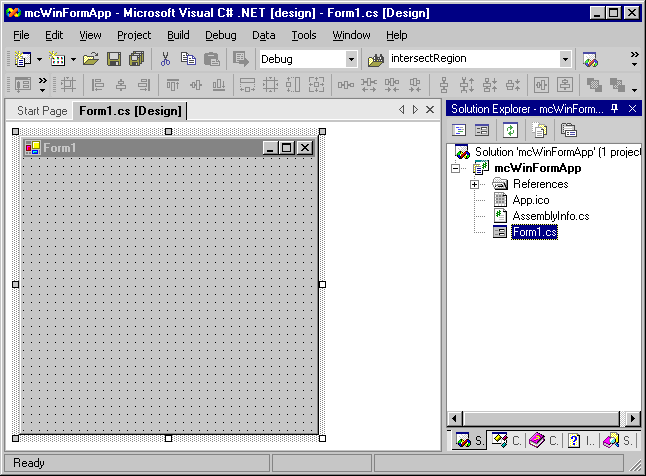Select Form1.cs in Solution Explorer
646x476 pixels.
[534, 232]
